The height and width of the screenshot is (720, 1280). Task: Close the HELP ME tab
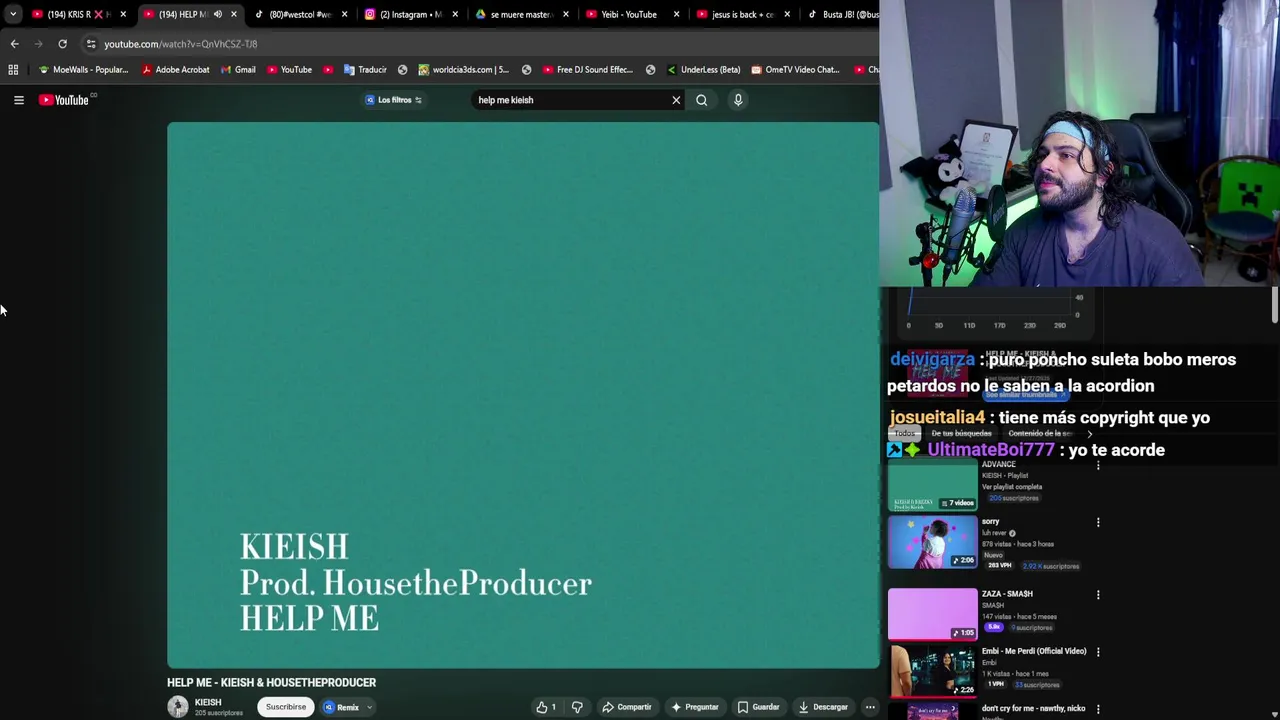234,14
